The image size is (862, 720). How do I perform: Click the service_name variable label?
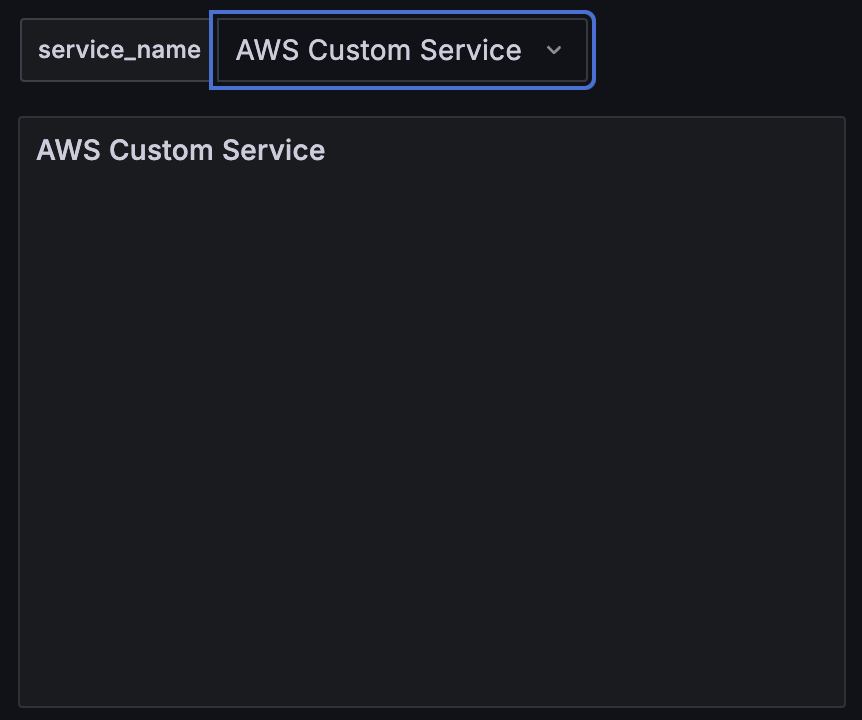click(x=119, y=50)
